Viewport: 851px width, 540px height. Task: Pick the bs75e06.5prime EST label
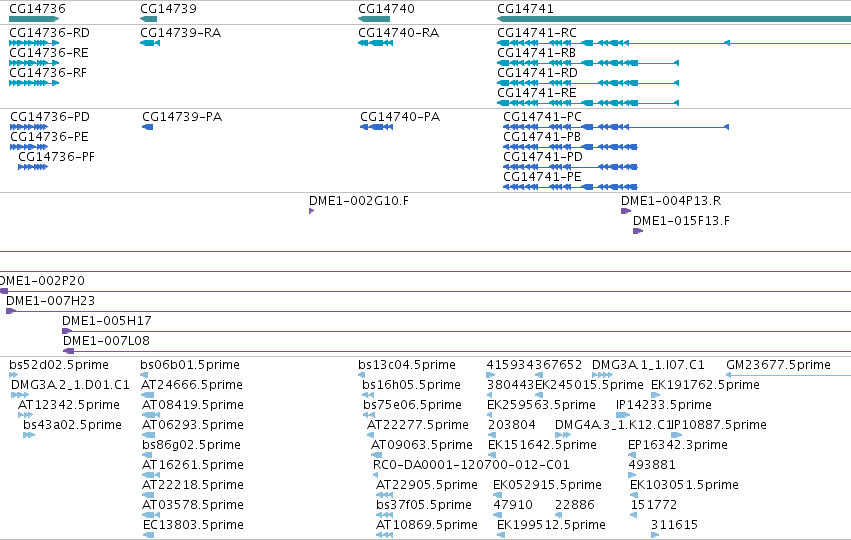tap(412, 405)
